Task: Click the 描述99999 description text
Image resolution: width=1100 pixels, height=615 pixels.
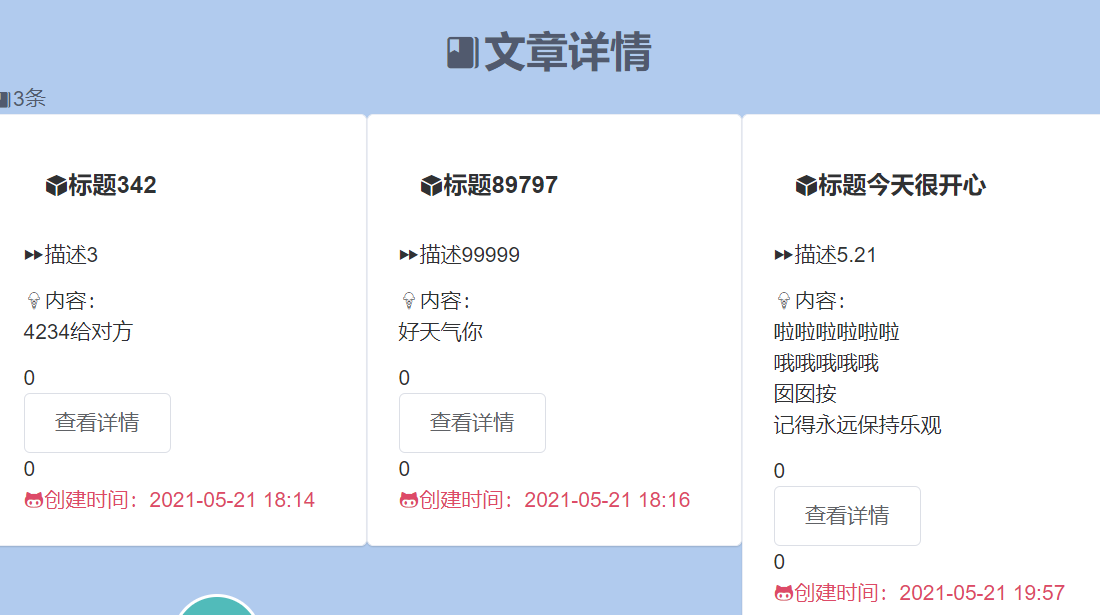Action: click(469, 255)
